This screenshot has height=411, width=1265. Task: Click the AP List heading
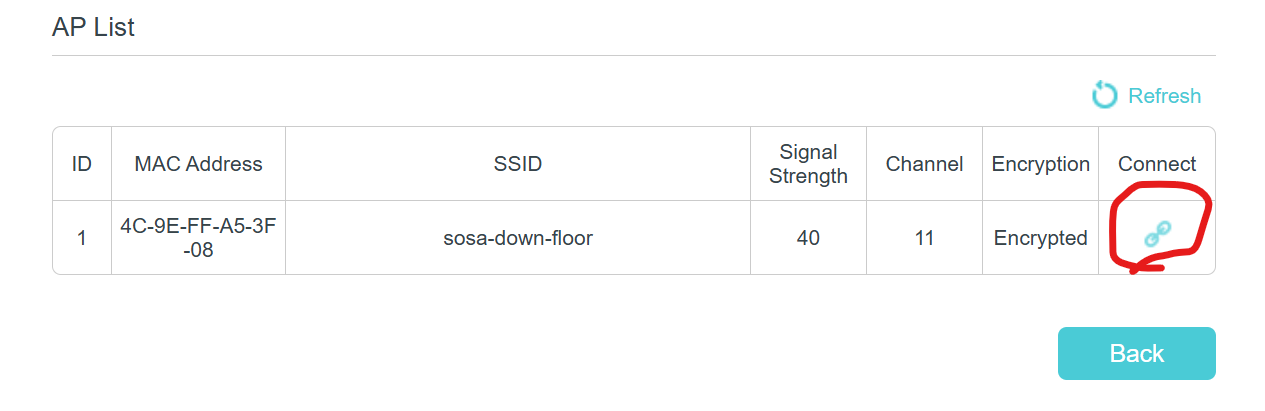93,27
